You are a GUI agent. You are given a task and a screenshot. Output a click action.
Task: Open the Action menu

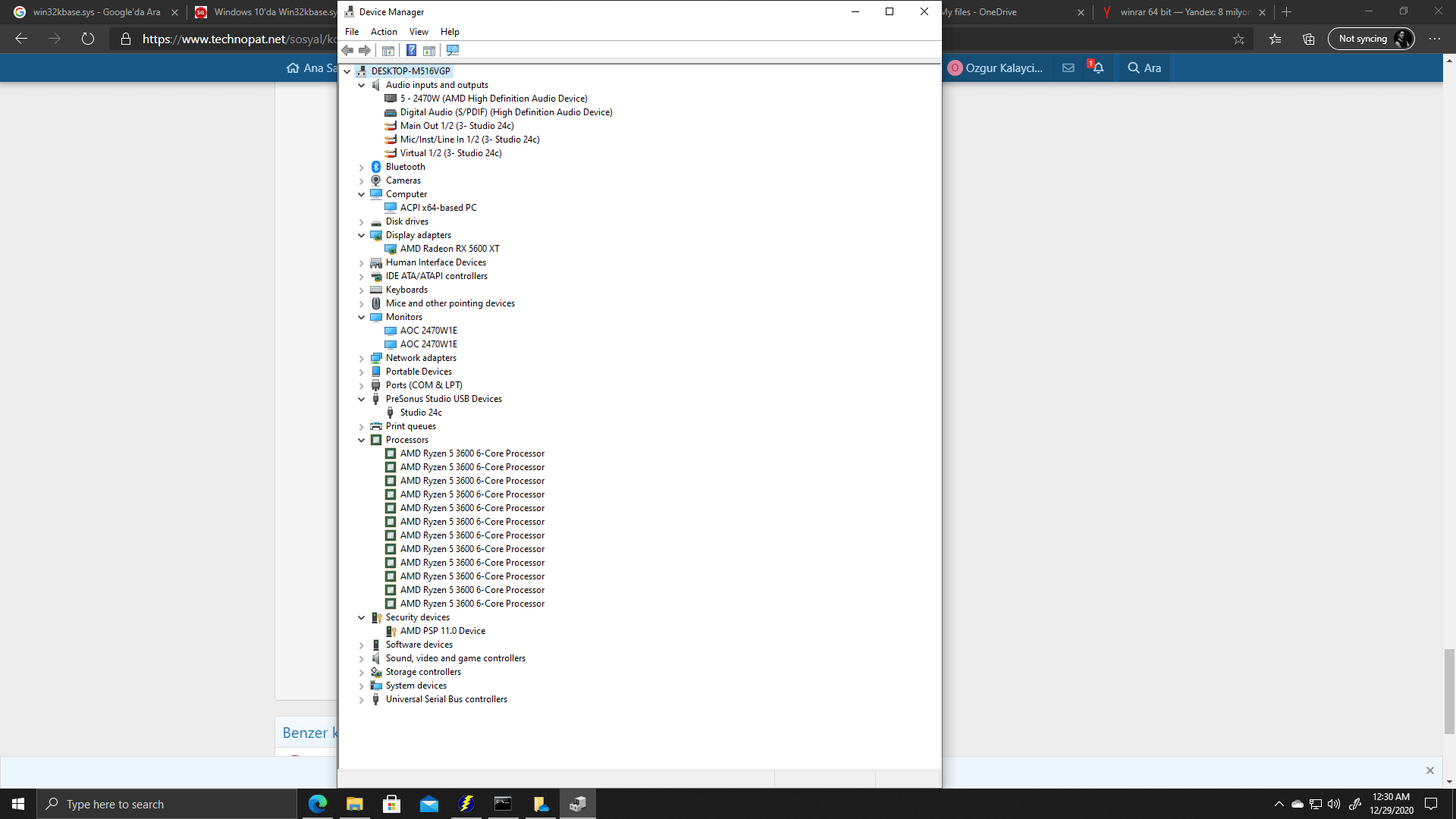coord(384,32)
